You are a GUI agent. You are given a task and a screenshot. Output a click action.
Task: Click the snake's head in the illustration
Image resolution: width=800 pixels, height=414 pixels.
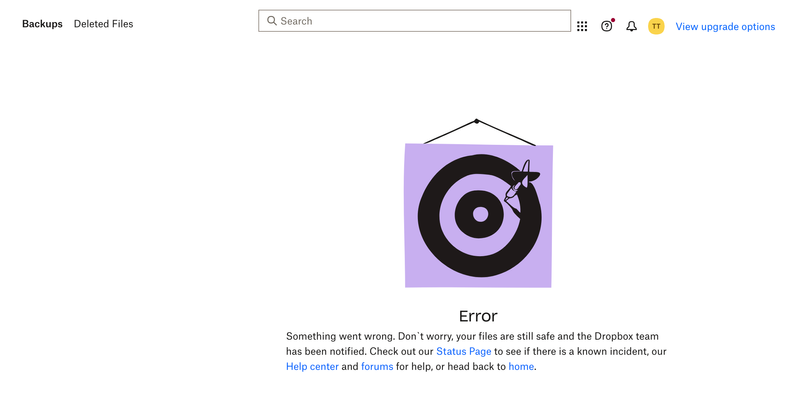pos(520,180)
